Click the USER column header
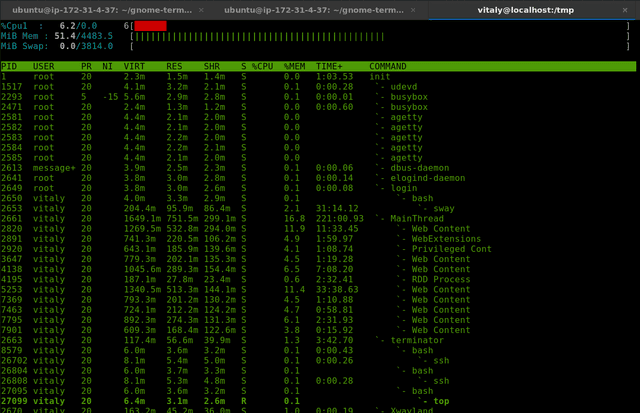This screenshot has width=640, height=413. (44, 67)
